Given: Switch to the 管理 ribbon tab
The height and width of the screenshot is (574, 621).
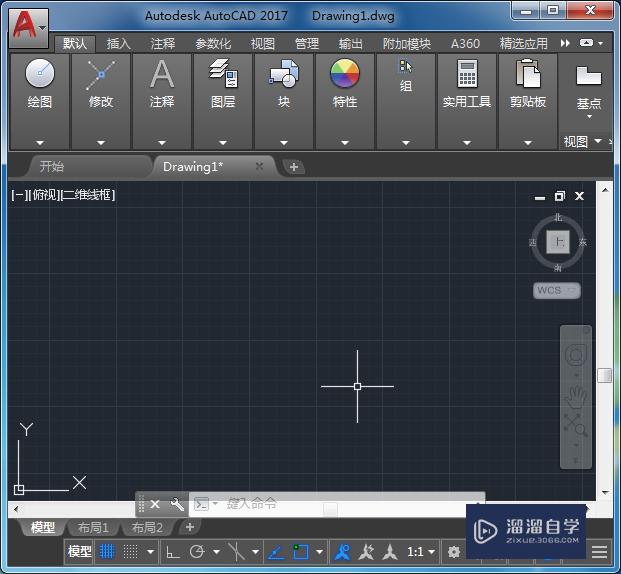Looking at the screenshot, I should (307, 44).
